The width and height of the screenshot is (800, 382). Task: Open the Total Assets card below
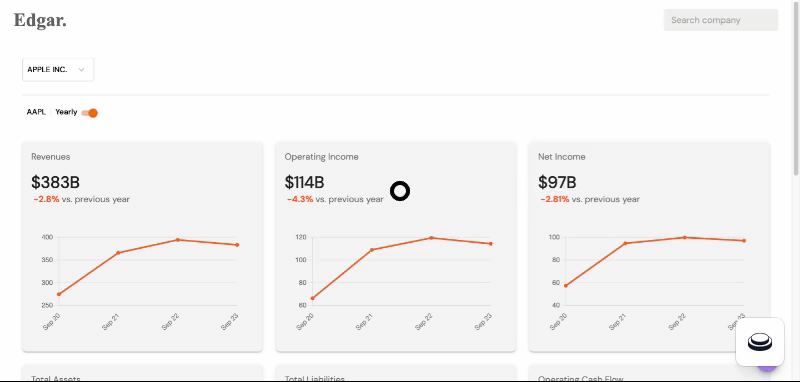(142, 373)
